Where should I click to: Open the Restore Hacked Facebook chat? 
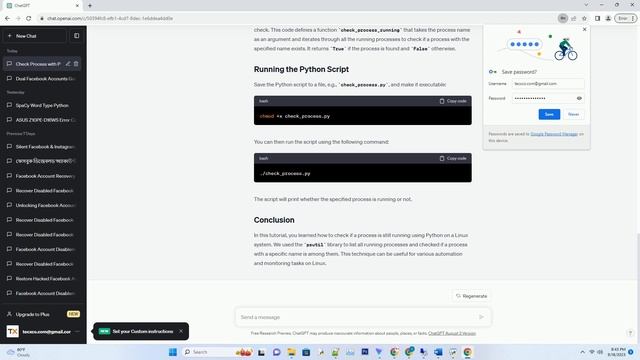[42, 279]
